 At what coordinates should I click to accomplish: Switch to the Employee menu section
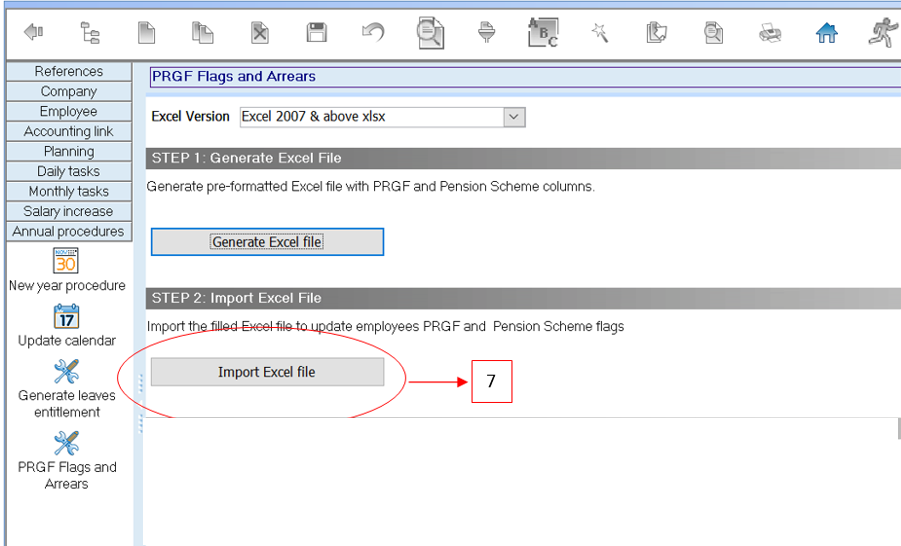(x=68, y=111)
